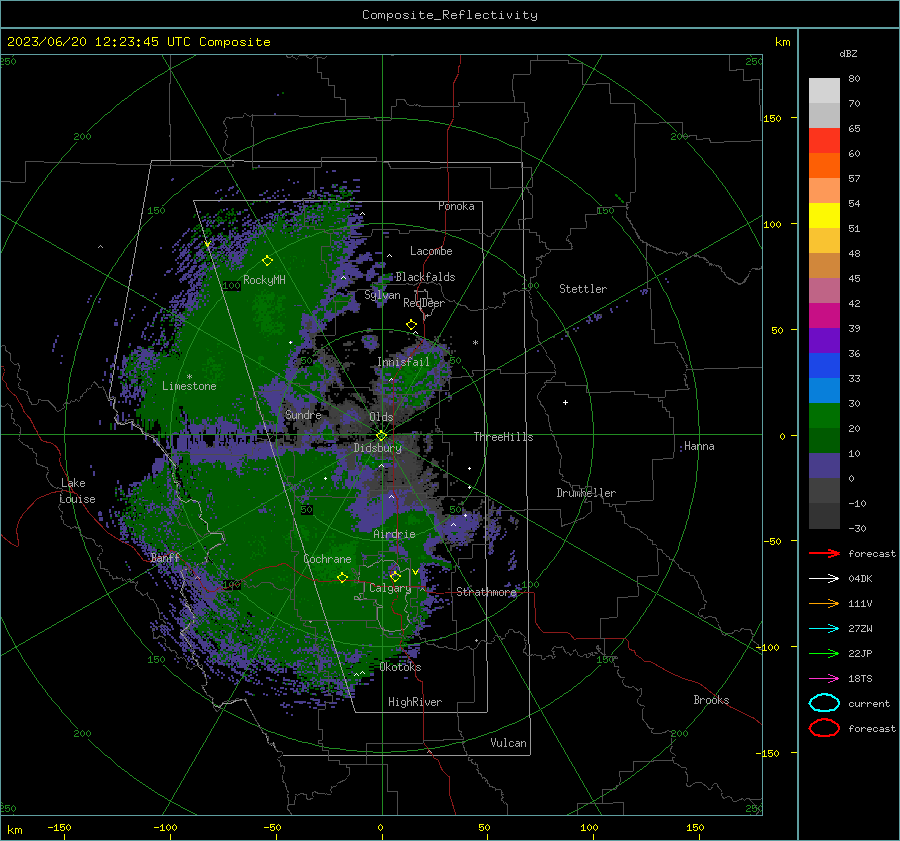This screenshot has height=841, width=900.
Task: Click the Okotoks label
Action: pyautogui.click(x=400, y=667)
